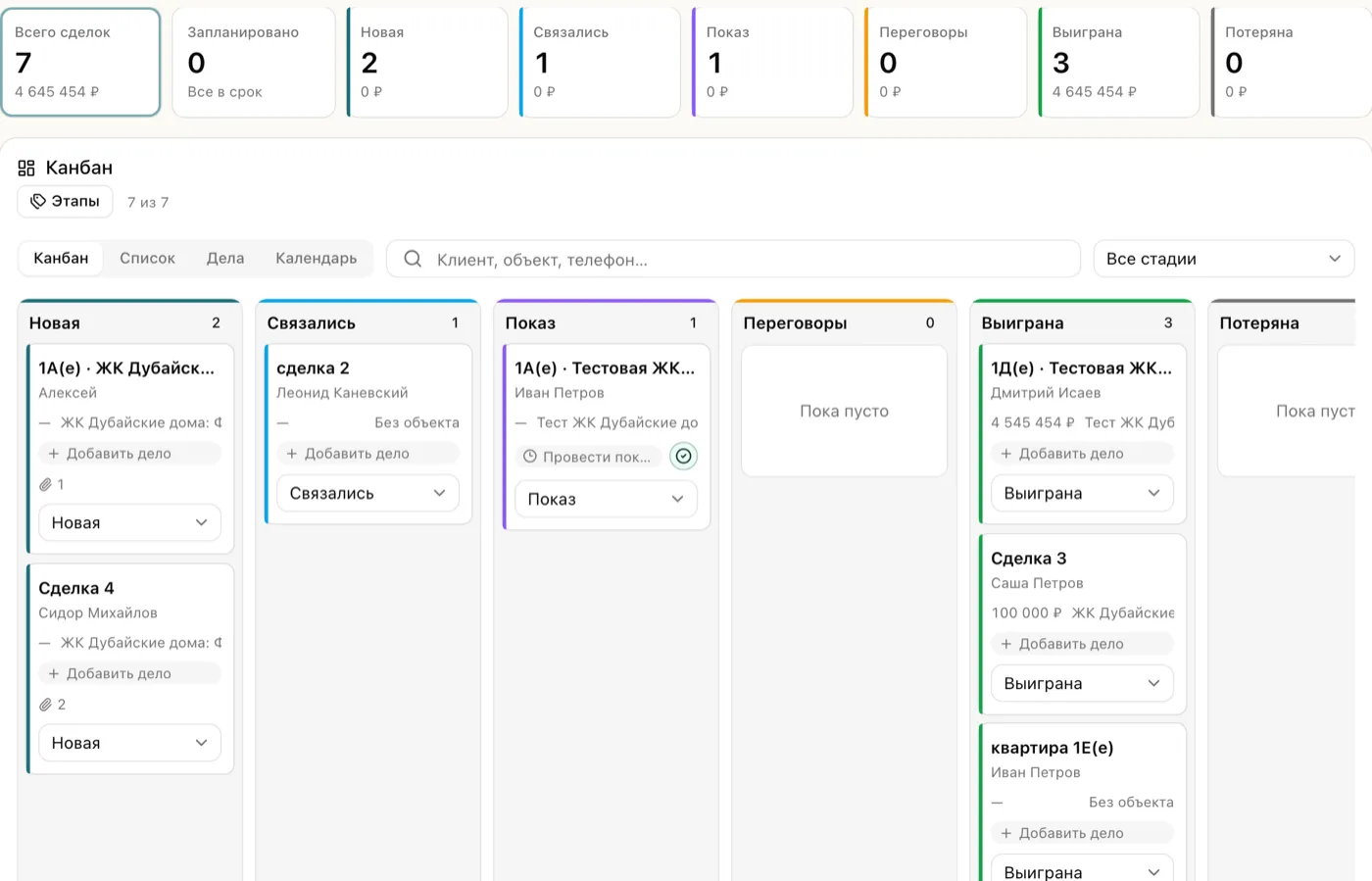Image resolution: width=1372 pixels, height=881 pixels.
Task: Add a task to Алексей's deal card
Action: pos(129,454)
